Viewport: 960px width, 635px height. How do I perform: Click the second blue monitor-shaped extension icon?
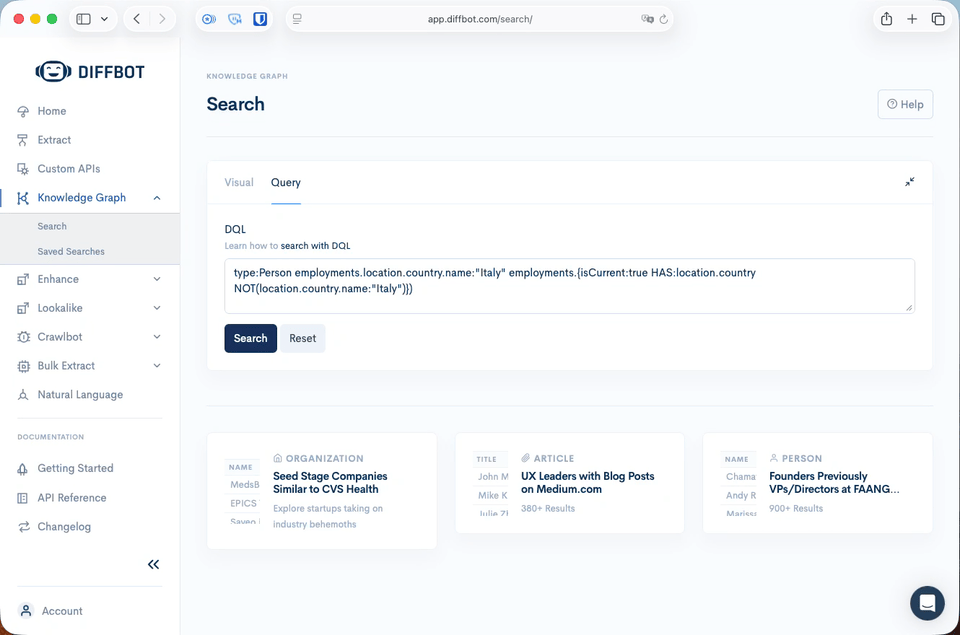tap(235, 19)
